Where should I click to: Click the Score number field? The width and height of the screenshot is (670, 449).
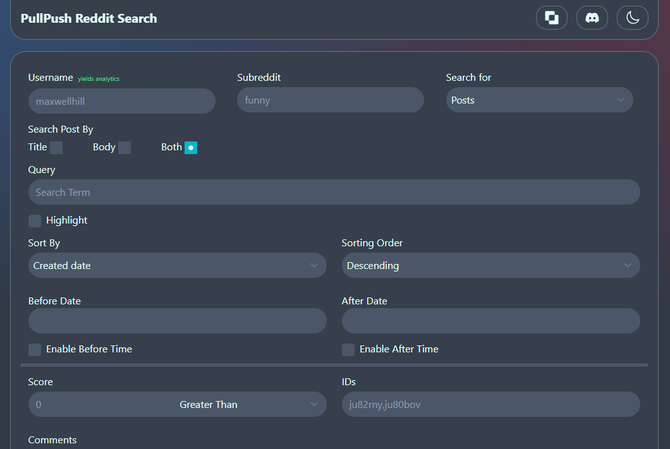pyautogui.click(x=102, y=404)
